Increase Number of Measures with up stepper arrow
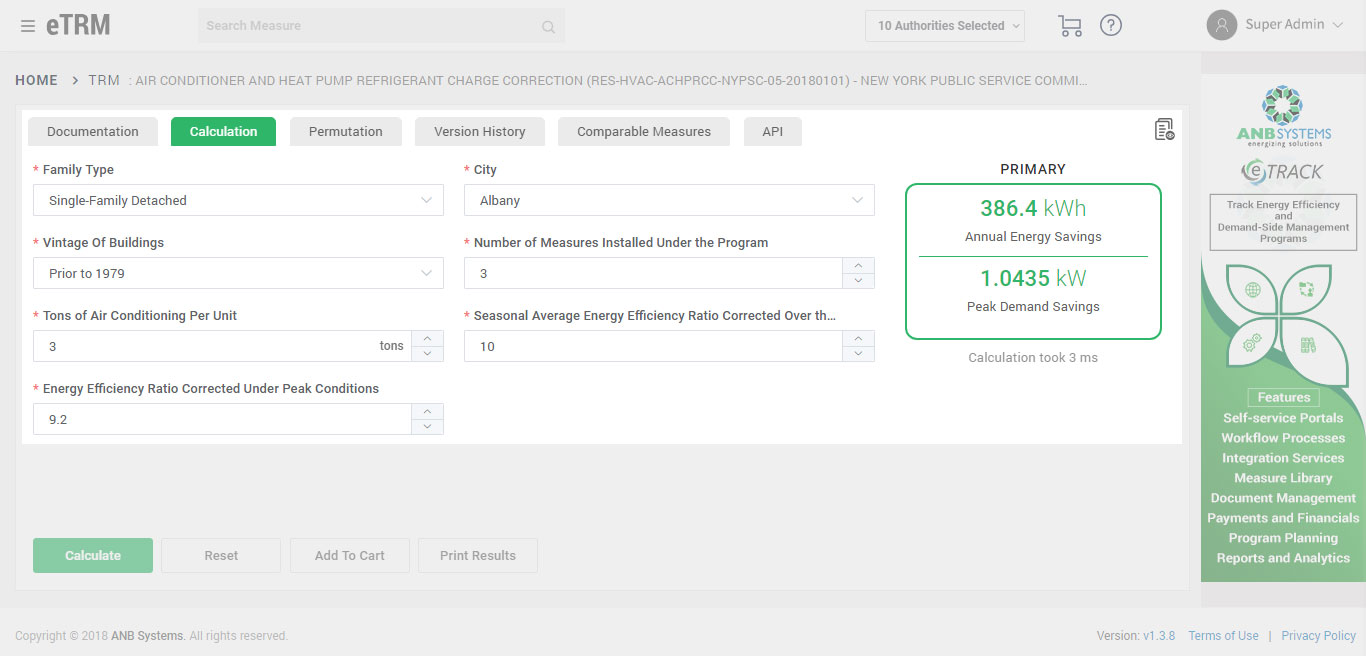 point(858,265)
